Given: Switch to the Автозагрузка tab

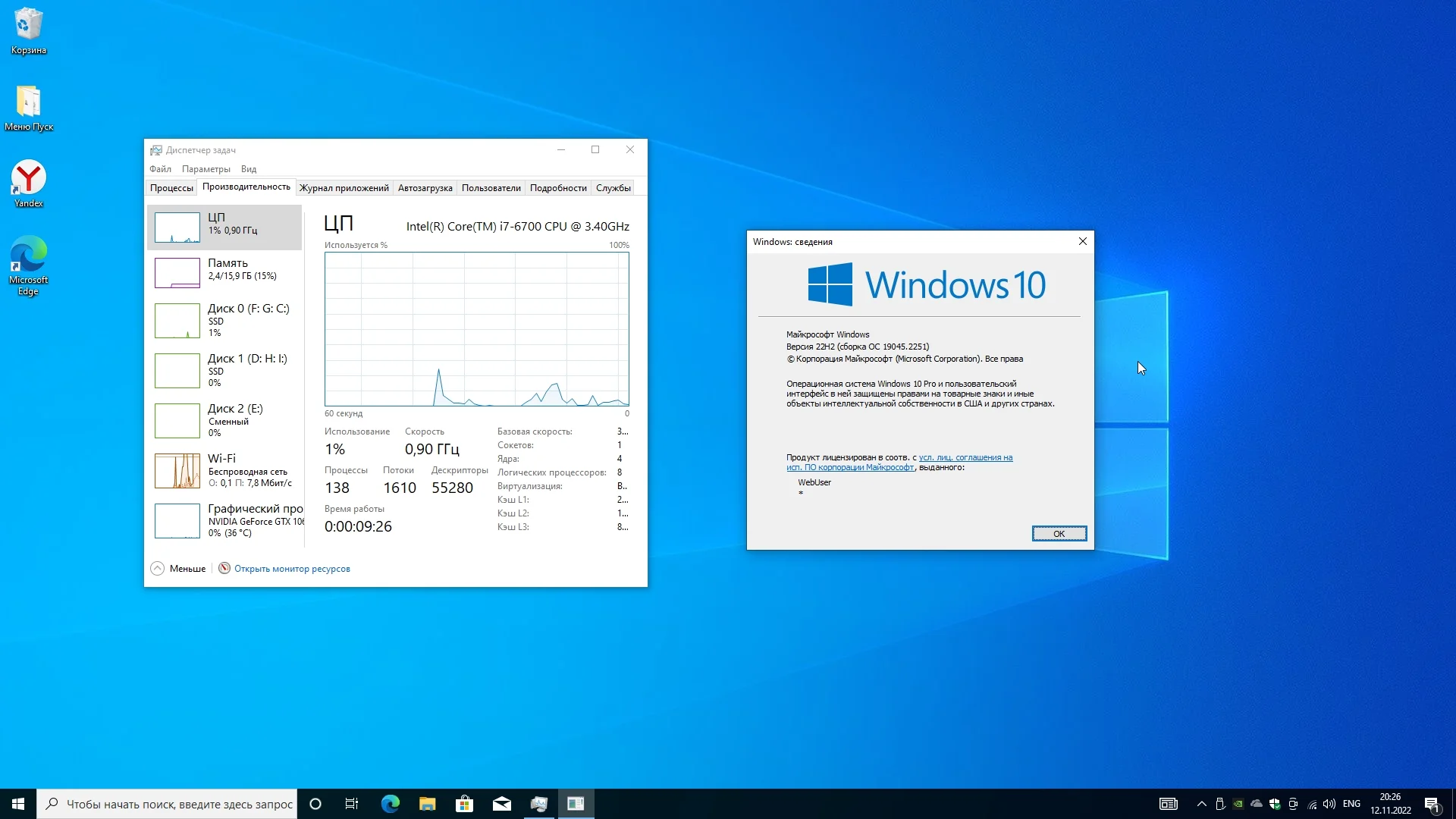Looking at the screenshot, I should [x=425, y=188].
